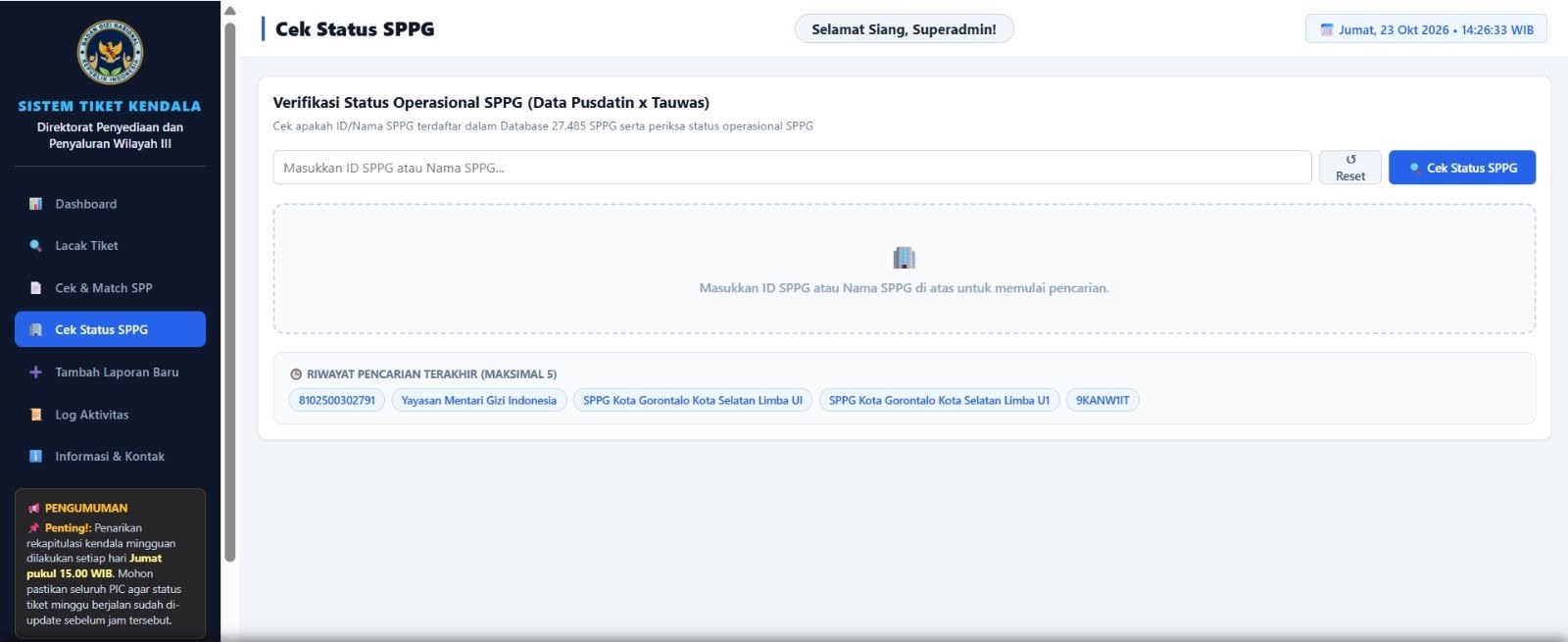Focus the ID SPPG search input field

[792, 168]
